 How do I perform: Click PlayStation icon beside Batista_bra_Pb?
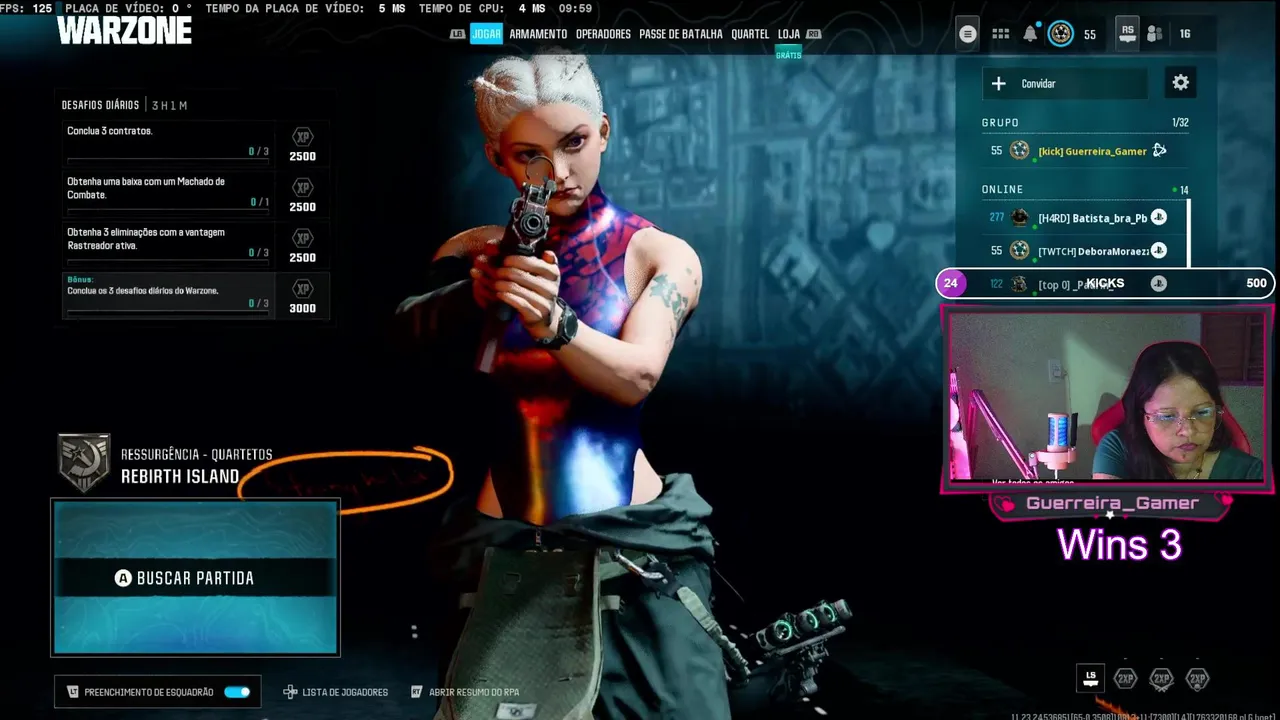(1158, 217)
